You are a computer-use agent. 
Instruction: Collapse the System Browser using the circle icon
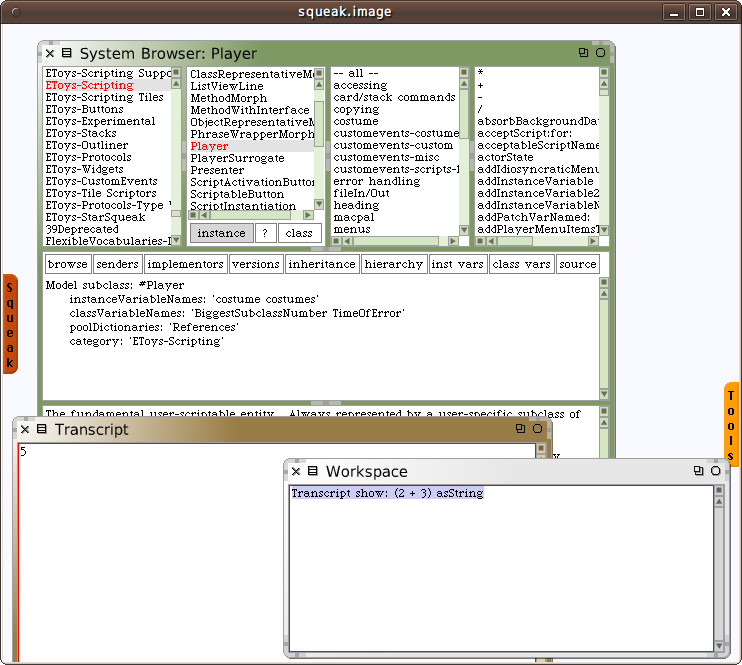coord(600,53)
